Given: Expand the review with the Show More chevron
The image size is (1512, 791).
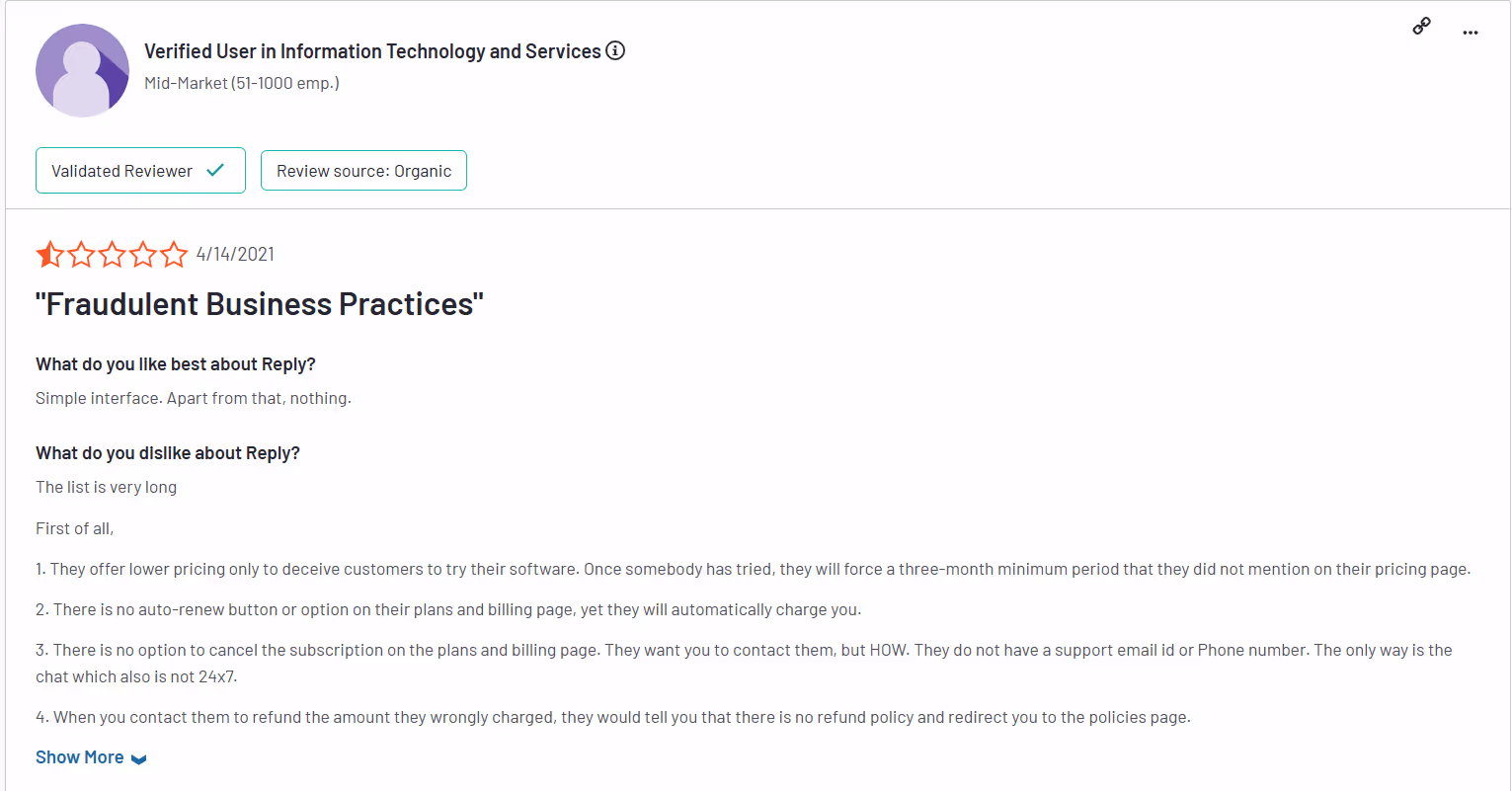Looking at the screenshot, I should (141, 757).
